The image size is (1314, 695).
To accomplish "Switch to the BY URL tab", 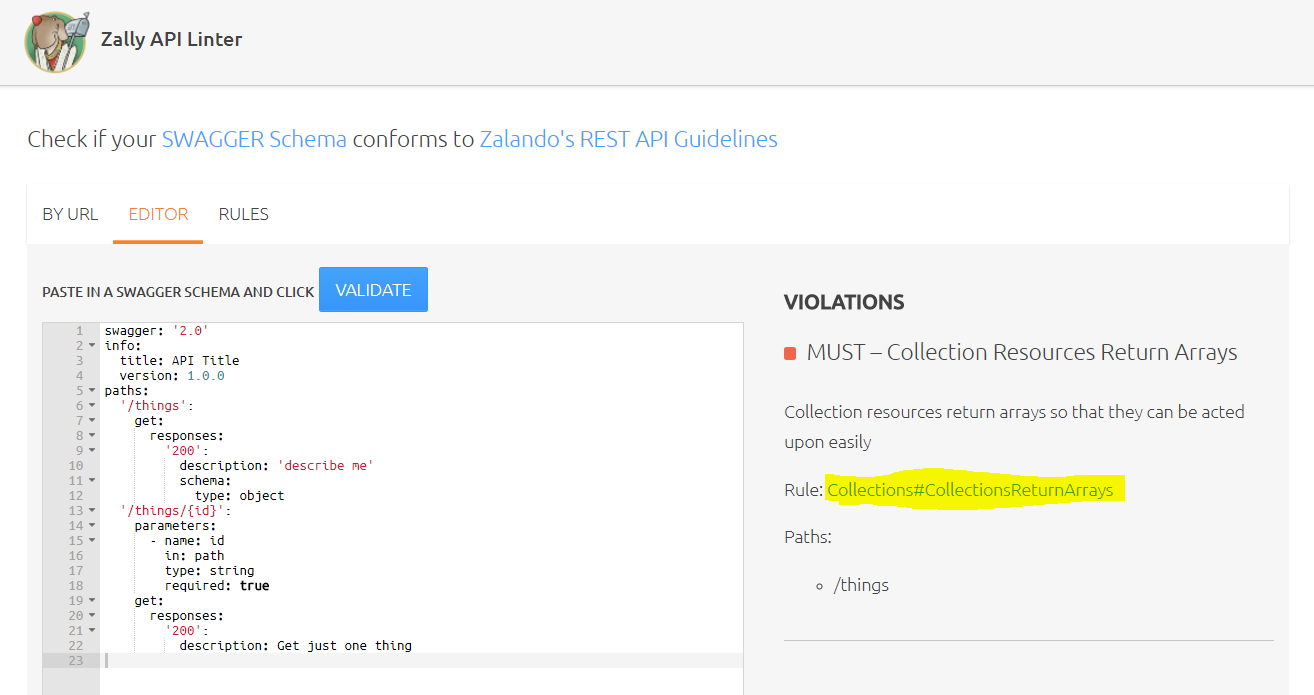I will (x=70, y=213).
